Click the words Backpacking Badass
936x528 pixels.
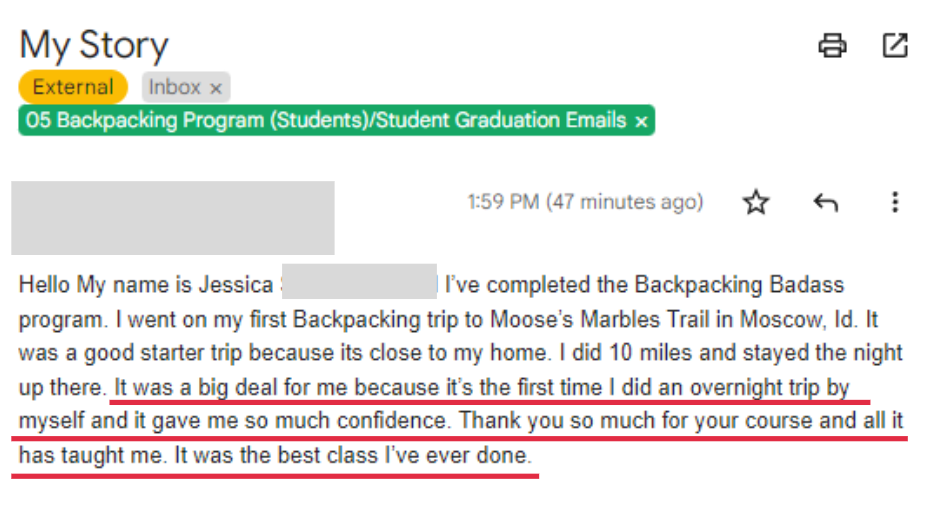pyautogui.click(x=739, y=285)
